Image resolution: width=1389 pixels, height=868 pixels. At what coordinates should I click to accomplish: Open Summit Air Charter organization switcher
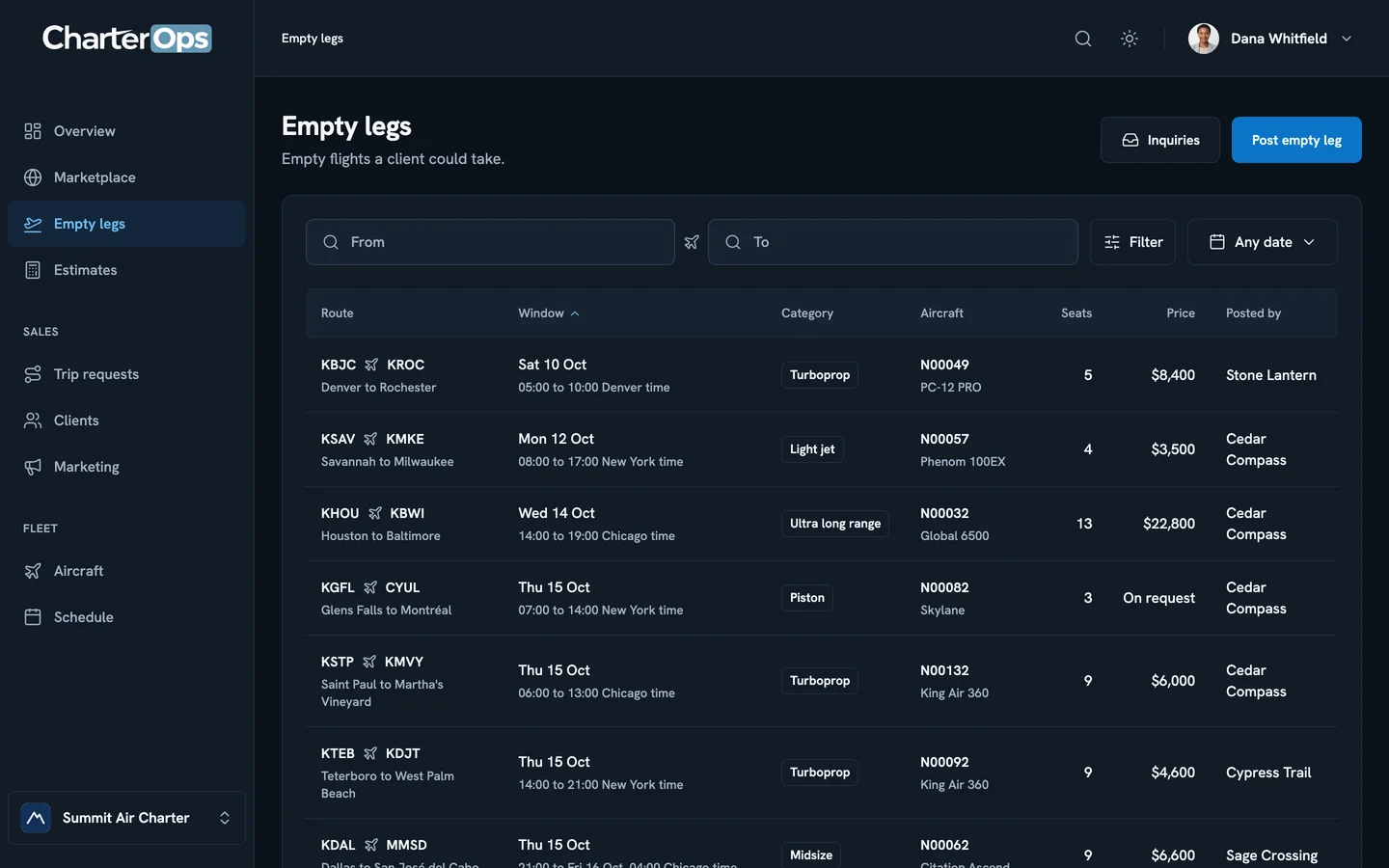126,818
